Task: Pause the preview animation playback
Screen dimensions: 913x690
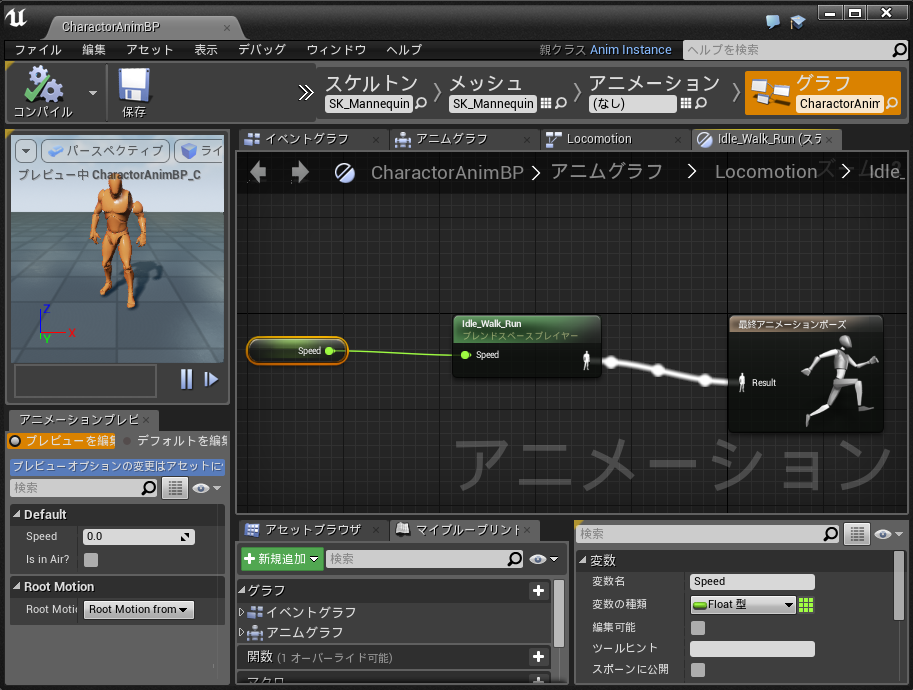Action: (x=186, y=380)
